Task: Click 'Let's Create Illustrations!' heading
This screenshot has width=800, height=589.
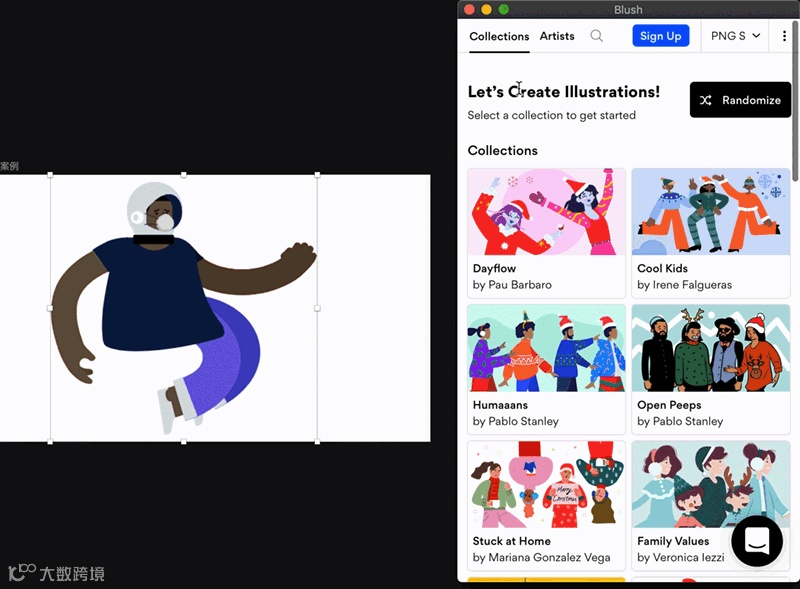Action: [x=564, y=92]
